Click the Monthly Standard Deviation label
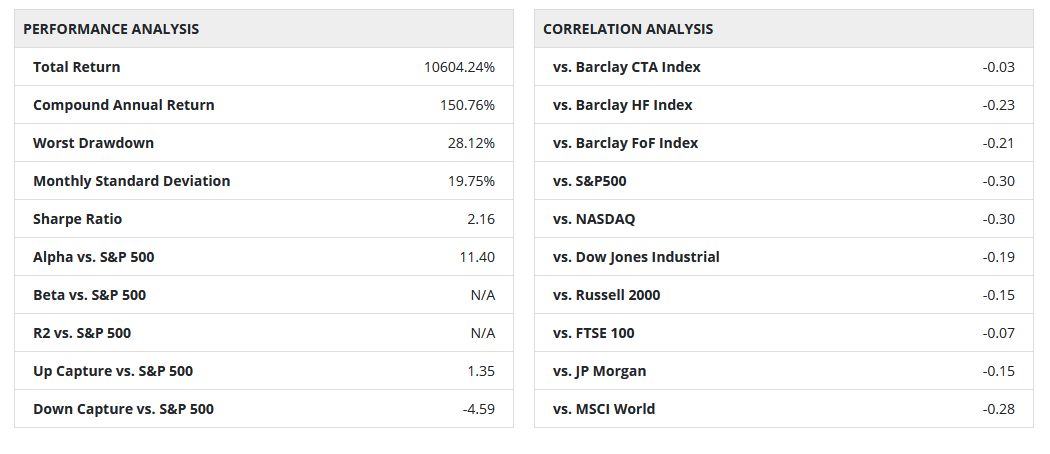This screenshot has height=454, width=1050. pyautogui.click(x=132, y=181)
